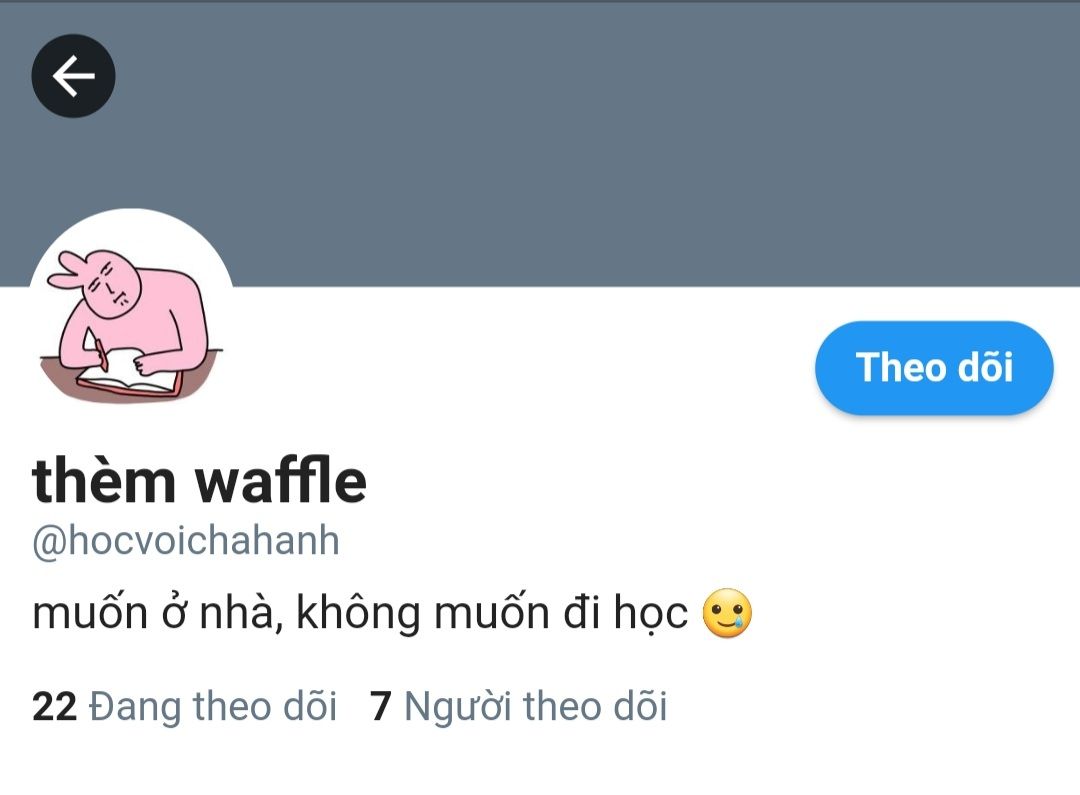Tap the word waffle in the profile name
Image resolution: width=1080 pixels, height=795 pixels.
pos(281,480)
